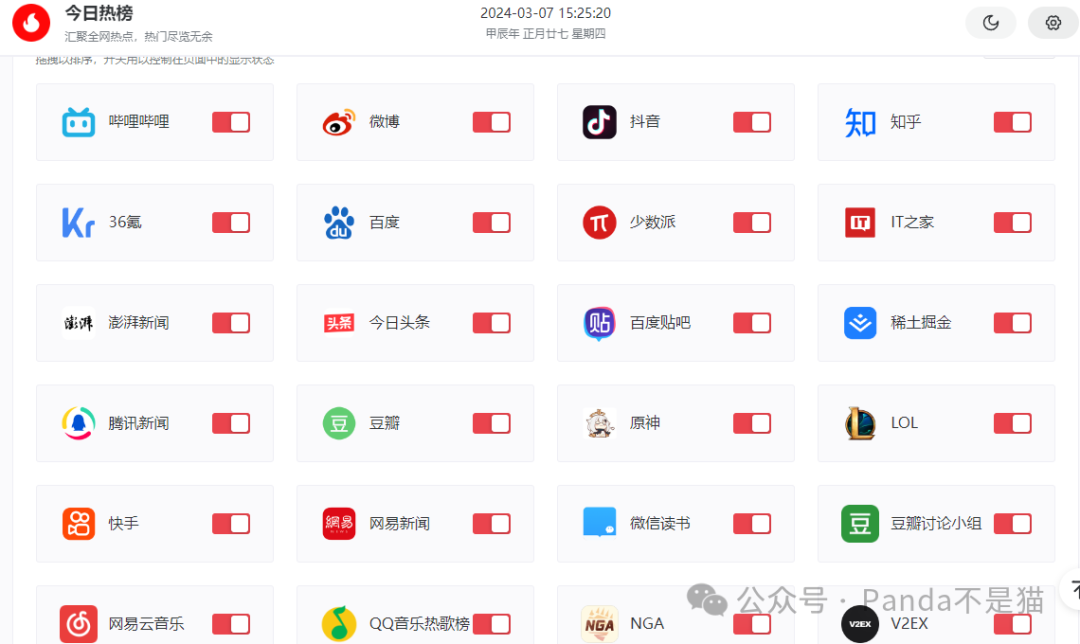The image size is (1080, 644).
Task: Toggle the 快手 switch
Action: (231, 523)
